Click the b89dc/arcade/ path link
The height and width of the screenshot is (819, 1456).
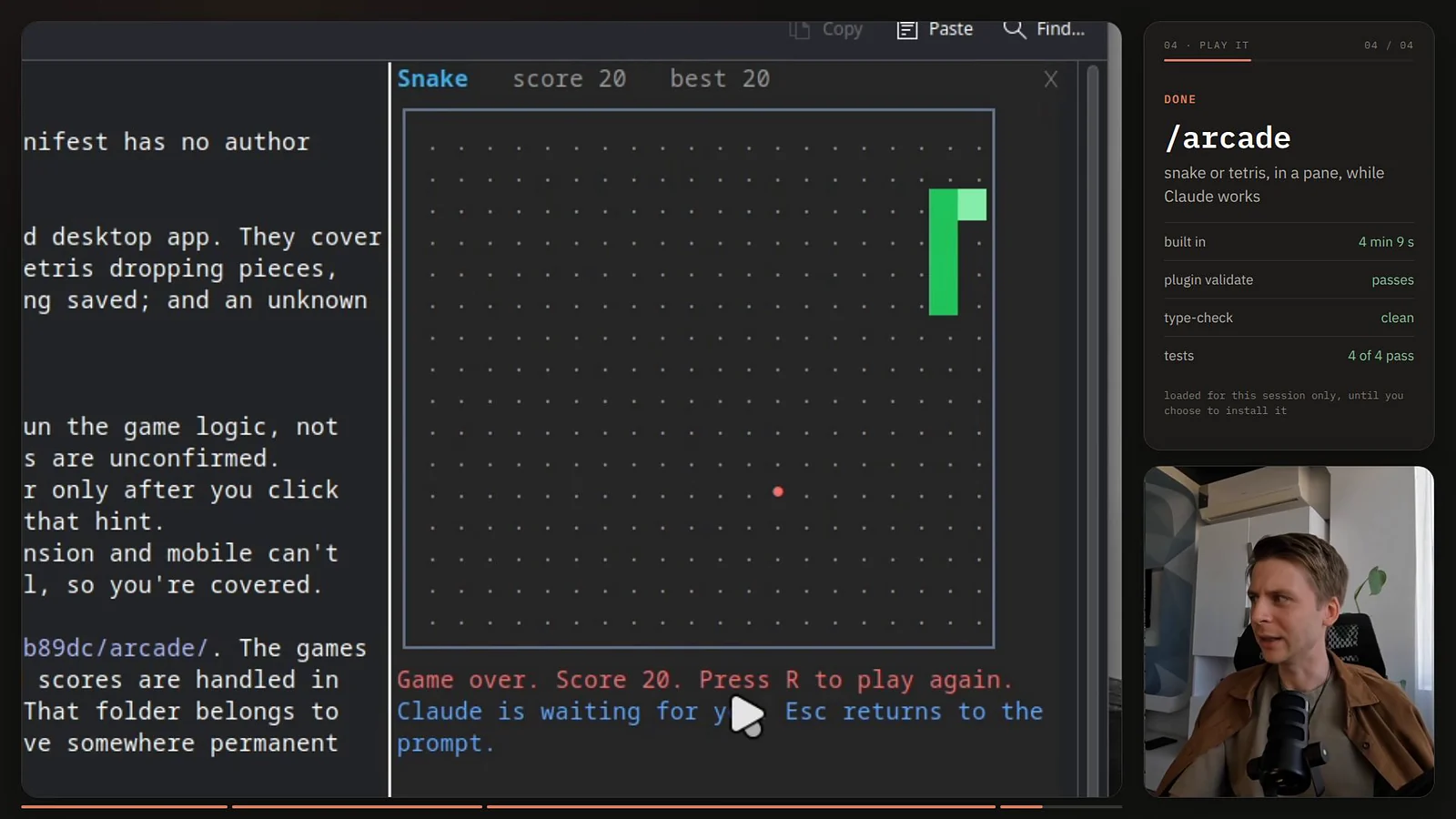[115, 648]
